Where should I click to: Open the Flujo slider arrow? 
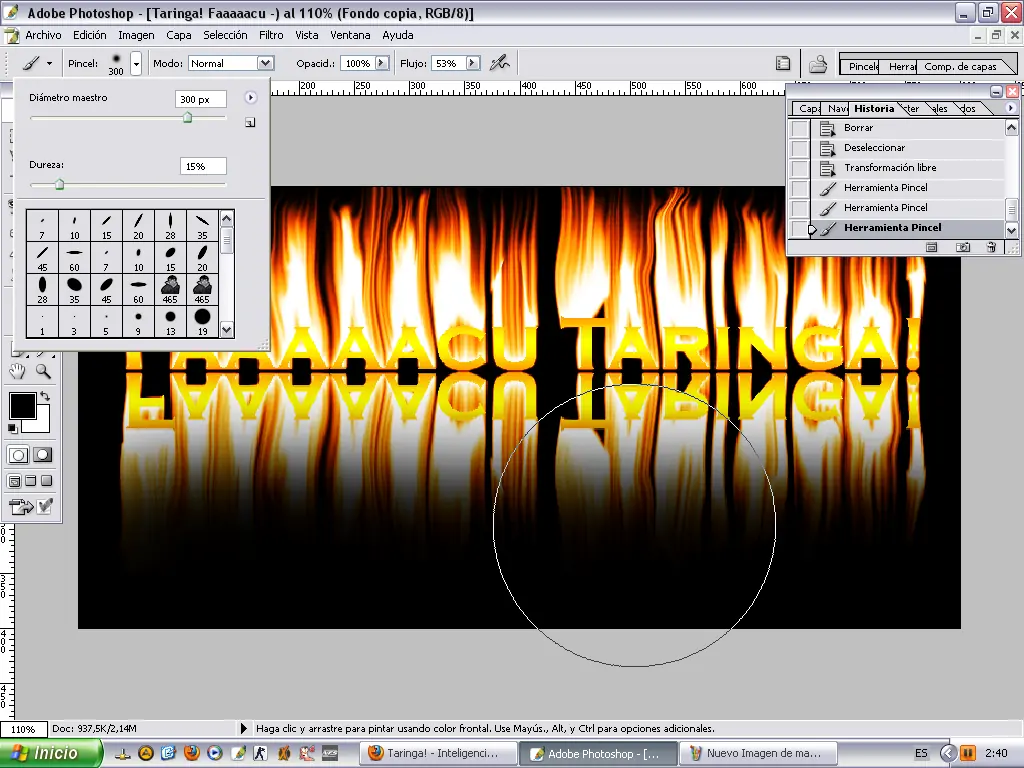473,63
